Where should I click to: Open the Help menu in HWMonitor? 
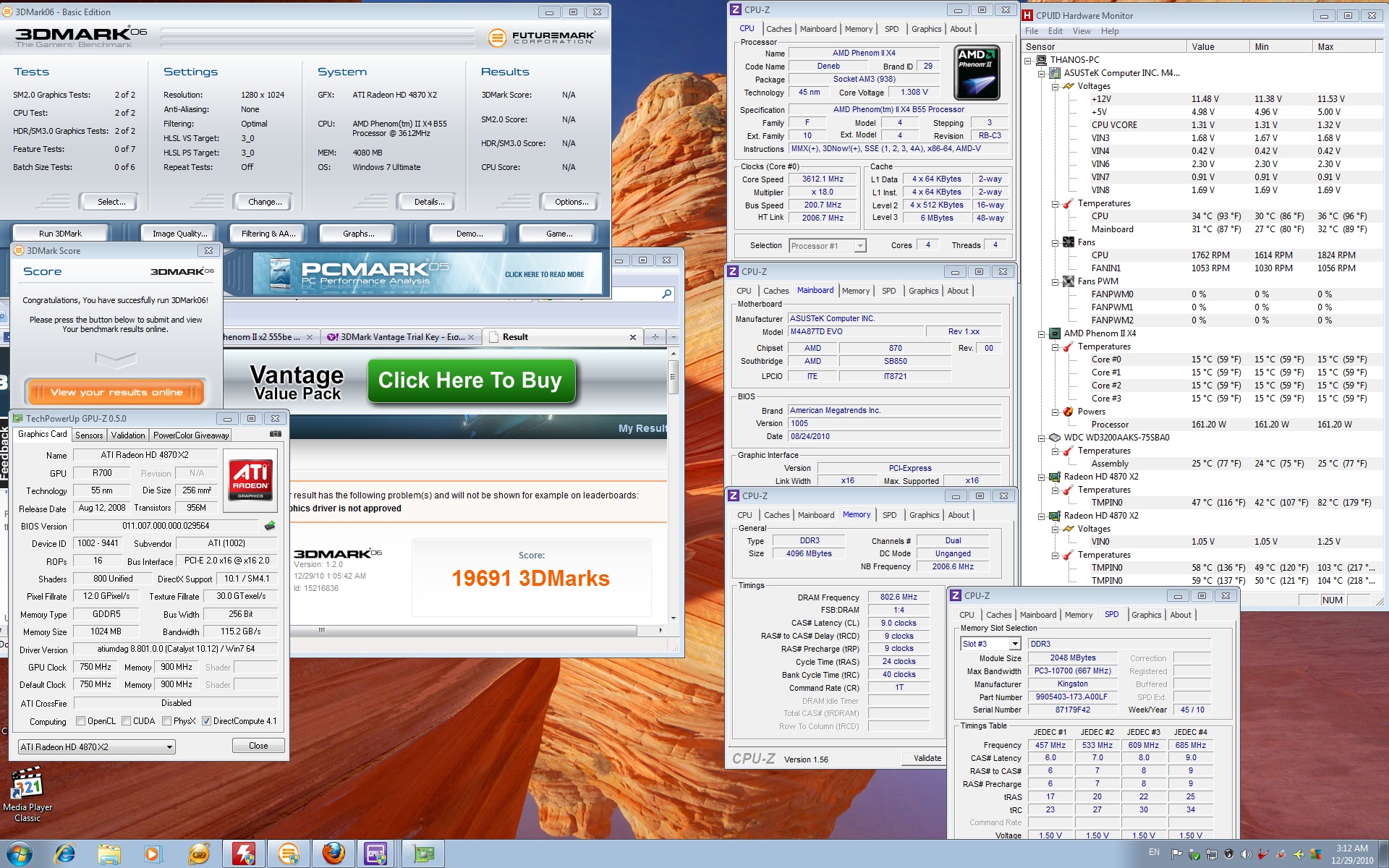1110,31
